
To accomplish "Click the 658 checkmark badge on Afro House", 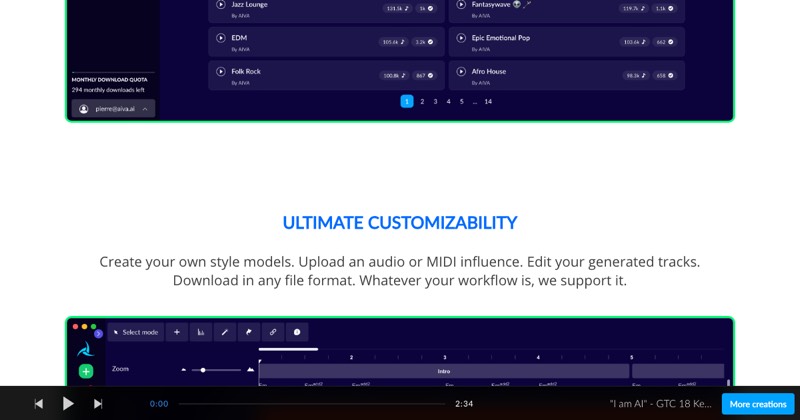I will pos(664,76).
